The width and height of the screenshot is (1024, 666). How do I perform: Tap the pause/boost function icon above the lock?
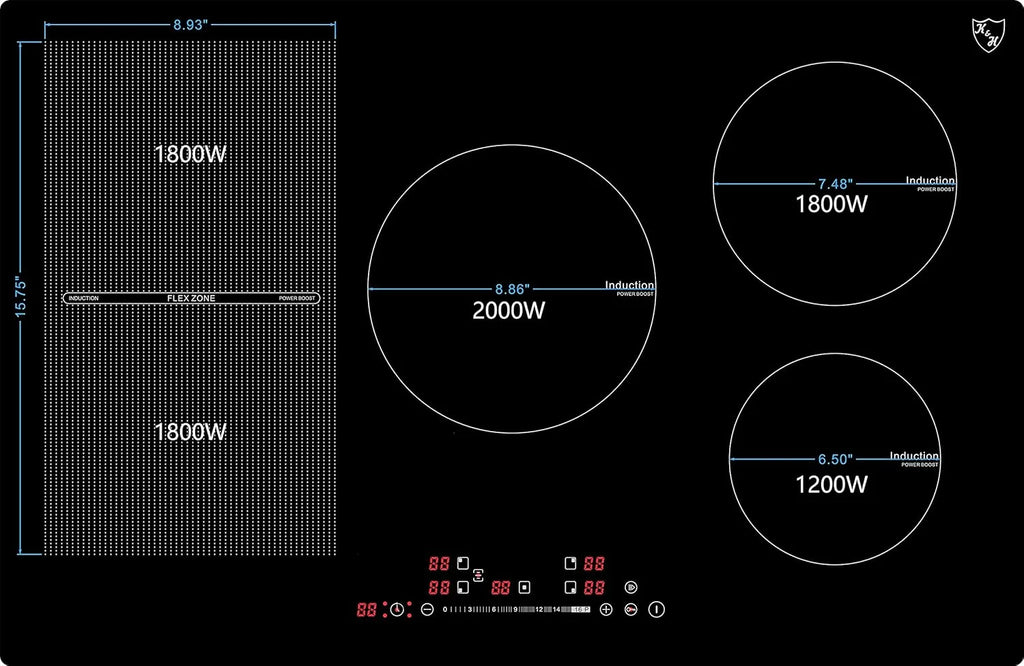[x=631, y=587]
